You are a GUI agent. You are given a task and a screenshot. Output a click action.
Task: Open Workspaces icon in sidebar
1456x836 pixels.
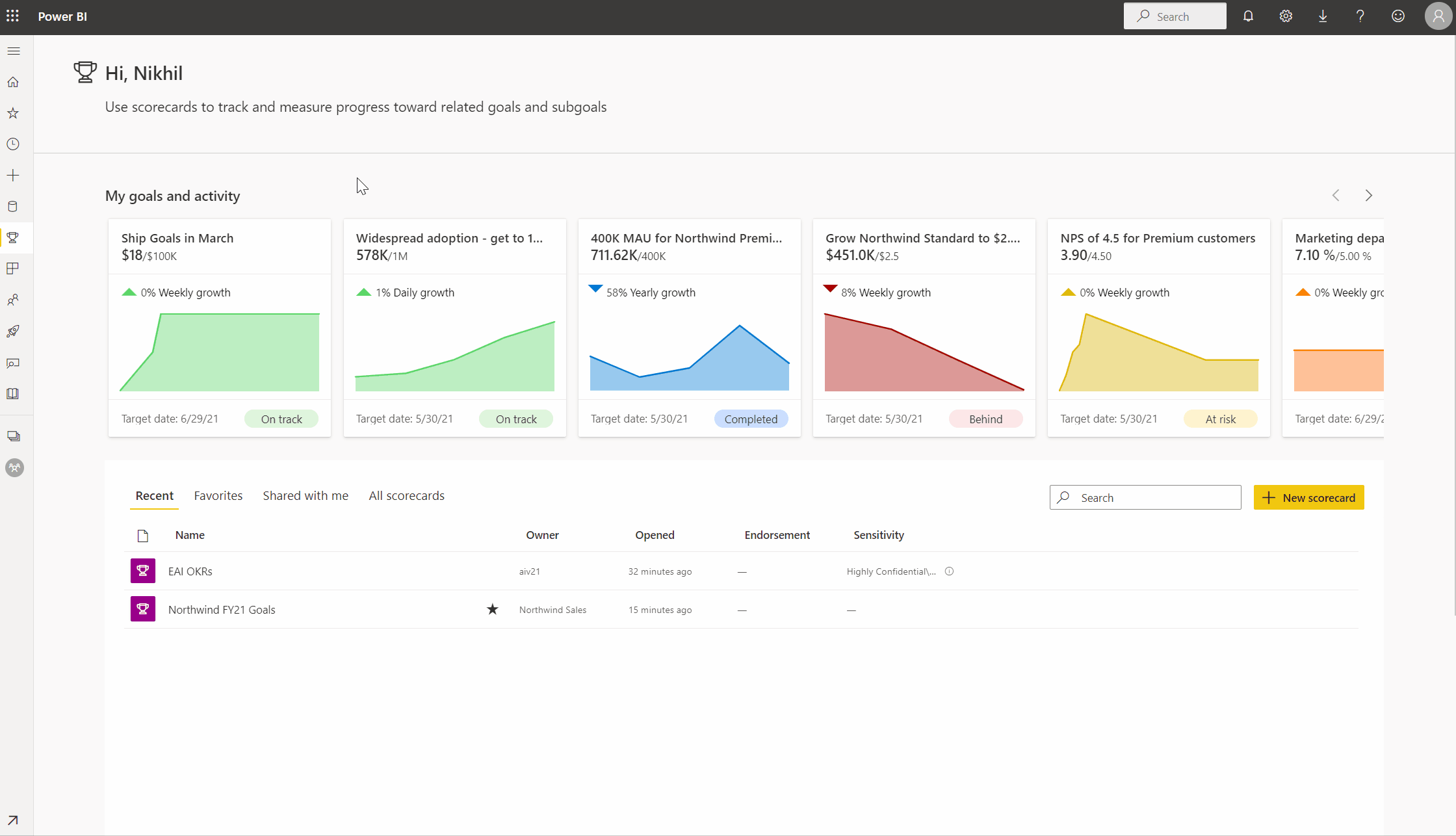(13, 436)
